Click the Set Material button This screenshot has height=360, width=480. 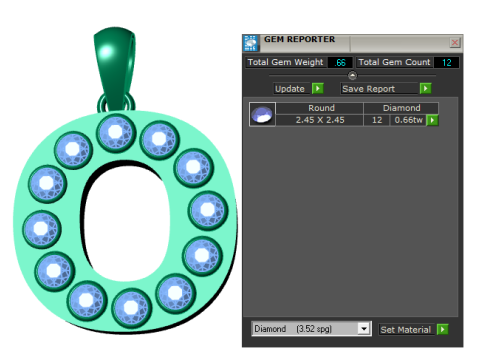tap(406, 330)
